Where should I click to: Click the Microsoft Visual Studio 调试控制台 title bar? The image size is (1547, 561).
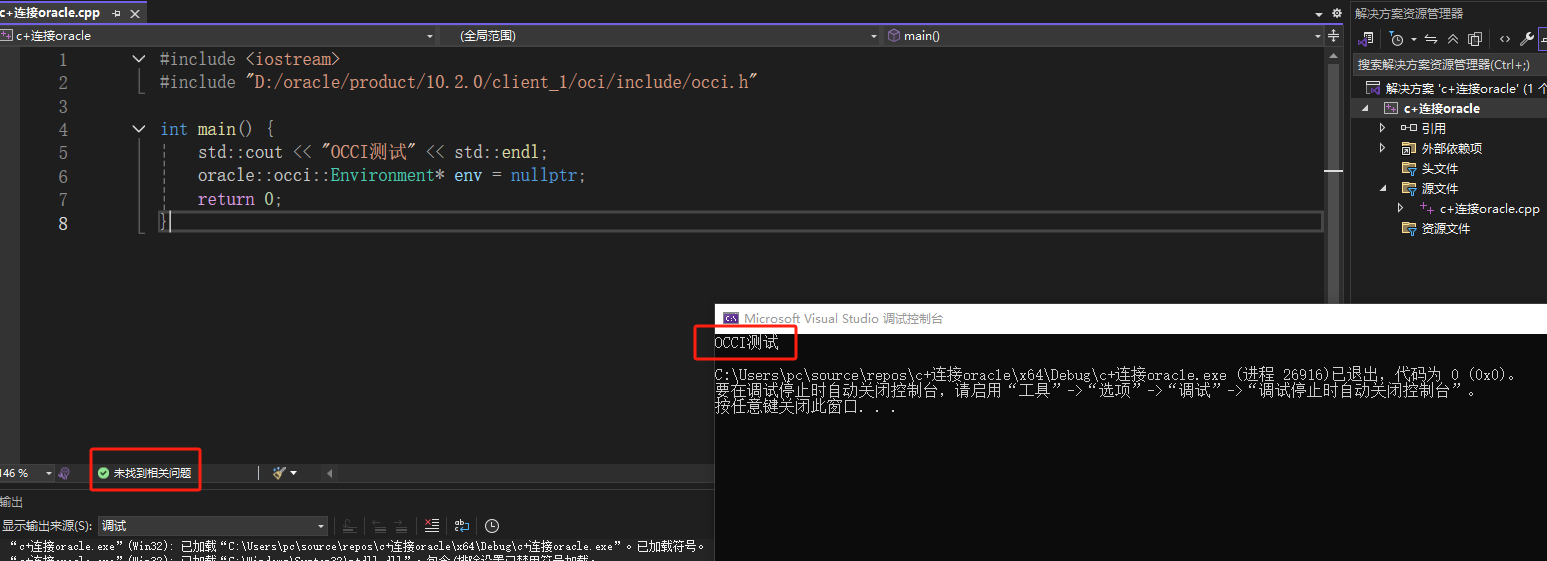click(1131, 318)
